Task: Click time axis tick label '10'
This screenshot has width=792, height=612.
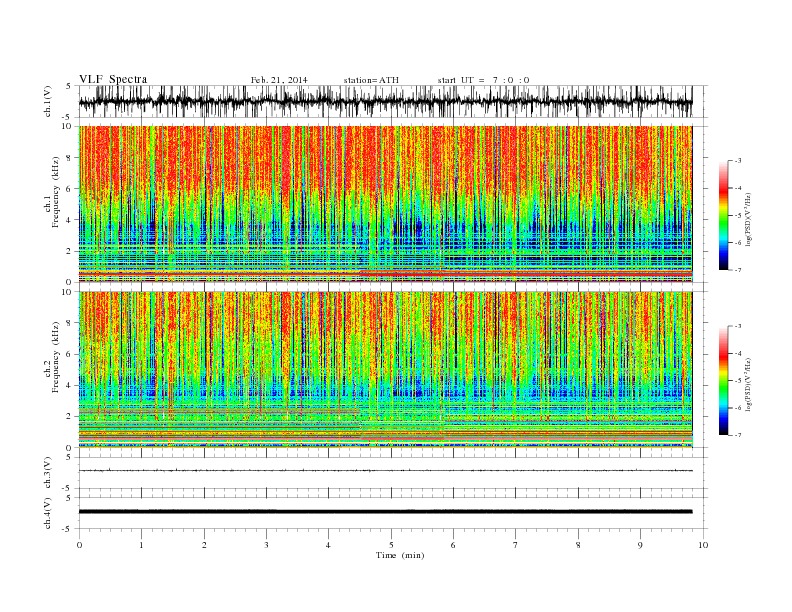Action: [703, 545]
